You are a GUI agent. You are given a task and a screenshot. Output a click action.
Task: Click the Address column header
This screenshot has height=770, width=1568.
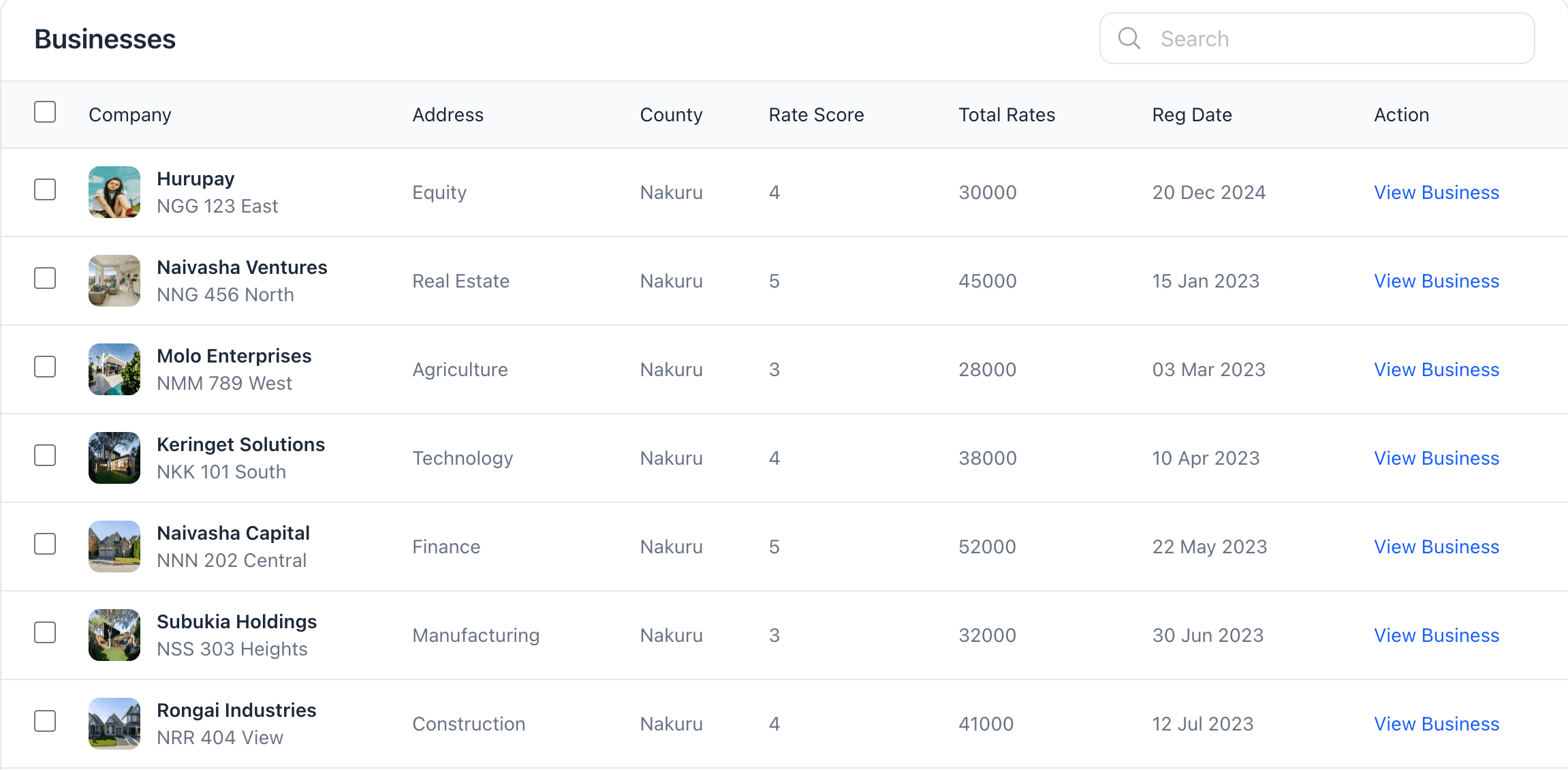[x=448, y=114]
